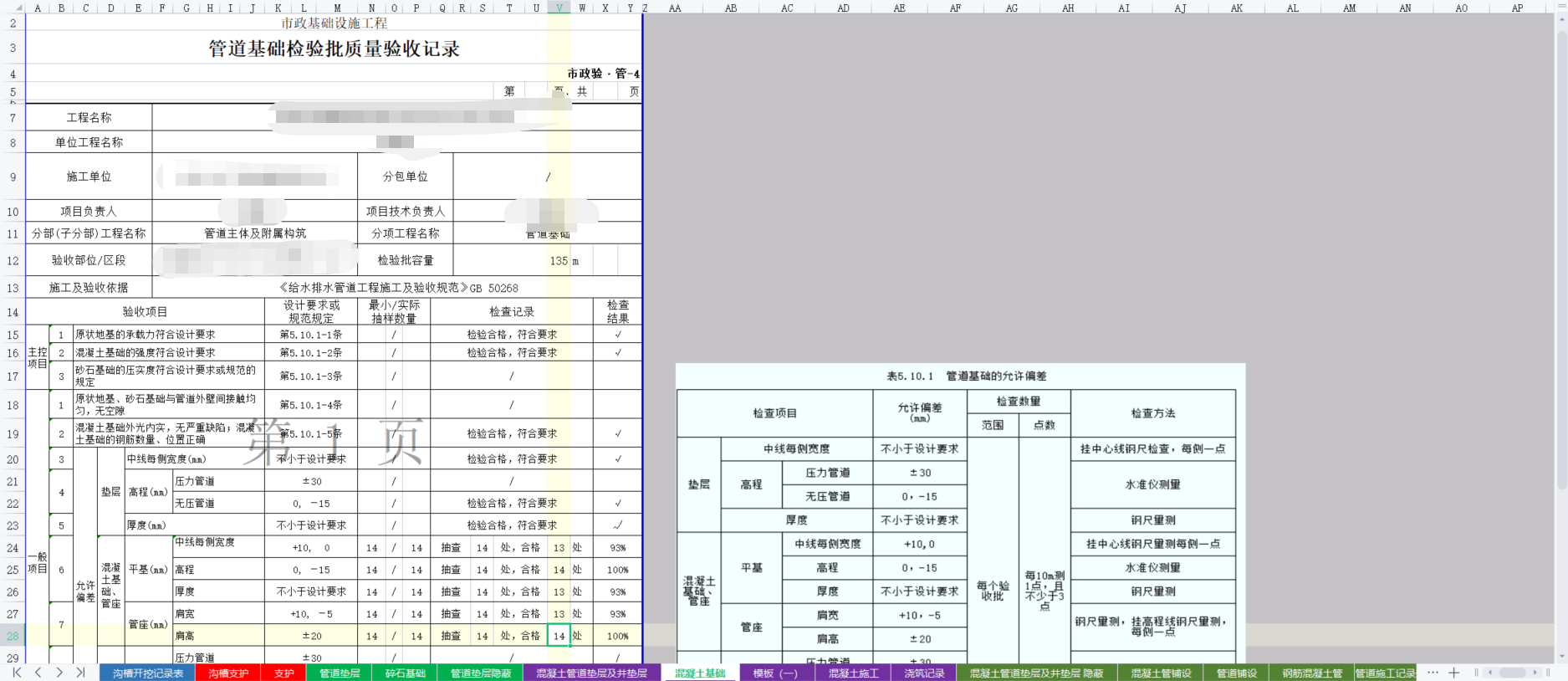Jump to the first sheet tab arrow
Screen dimensions: 1568x681
tap(17, 673)
